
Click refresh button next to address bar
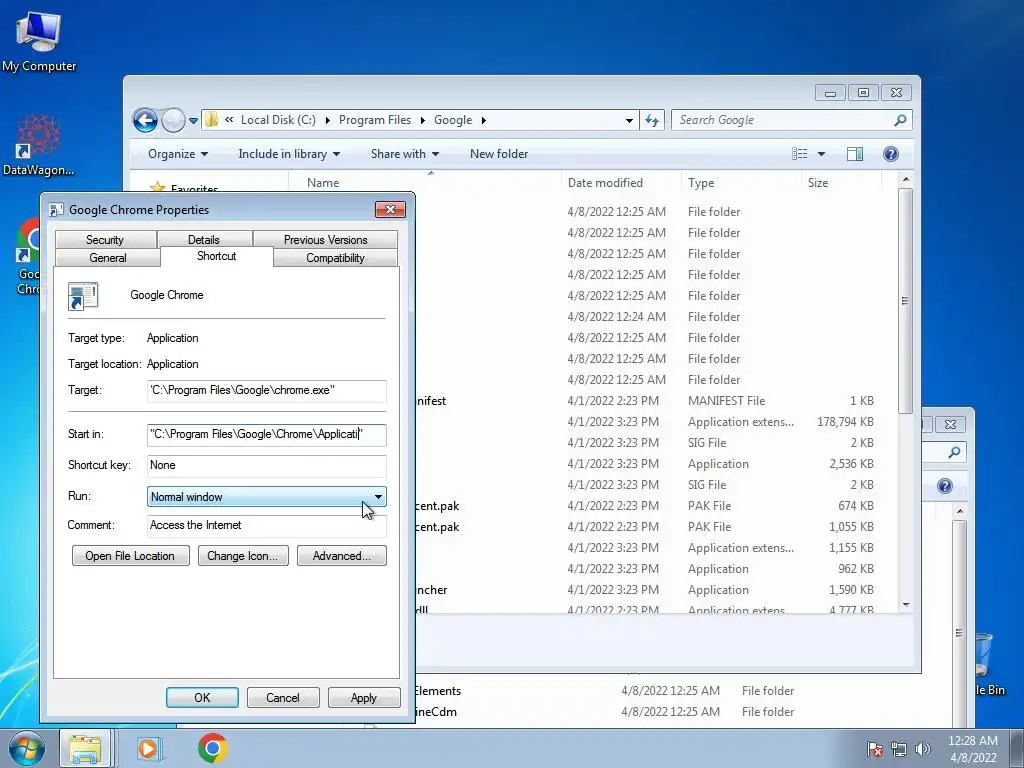(652, 120)
